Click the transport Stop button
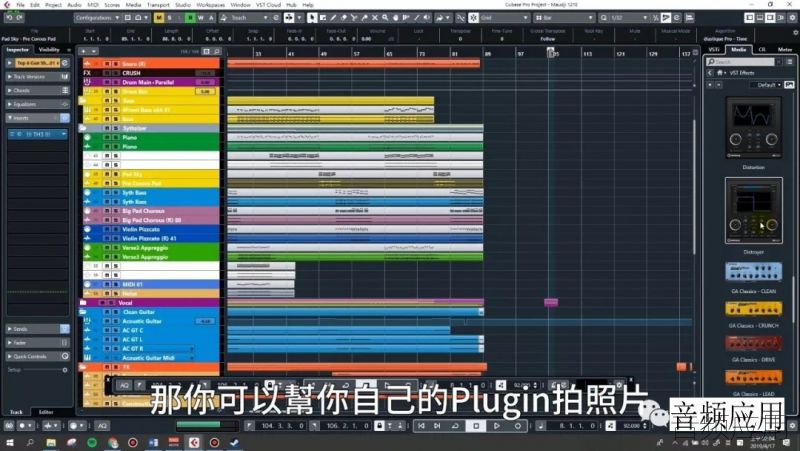This screenshot has height=451, width=800. coord(476,425)
